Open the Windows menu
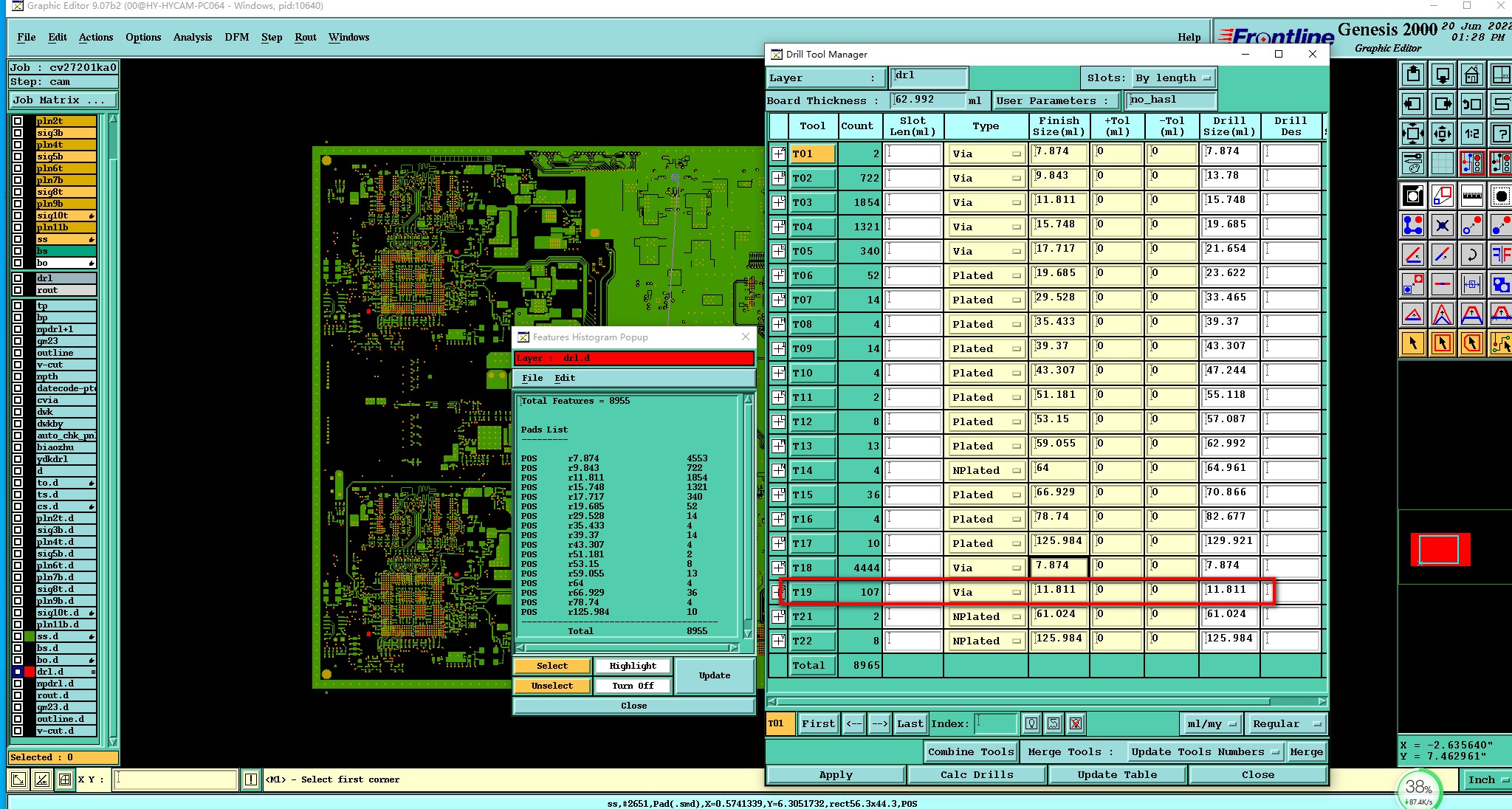 [x=349, y=37]
